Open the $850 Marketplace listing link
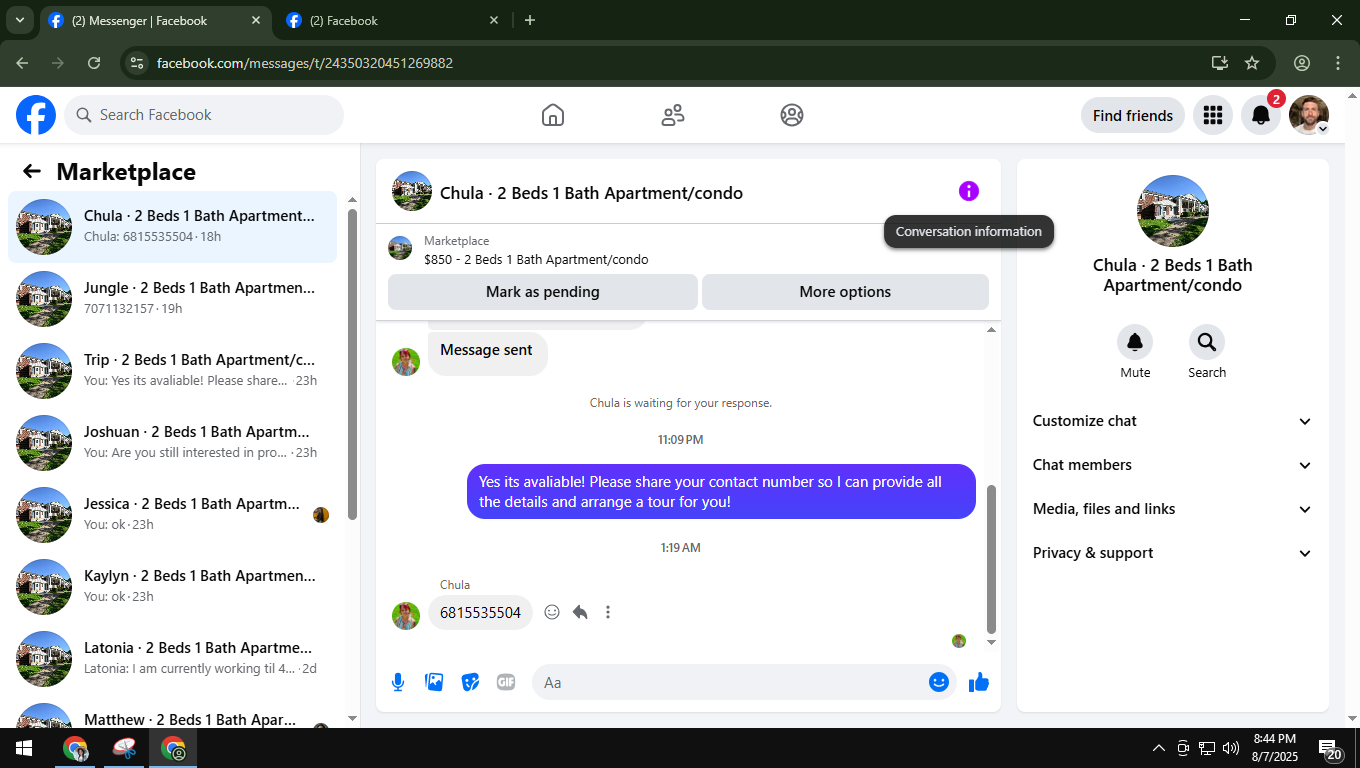Viewport: 1360px width, 768px height. click(x=536, y=260)
